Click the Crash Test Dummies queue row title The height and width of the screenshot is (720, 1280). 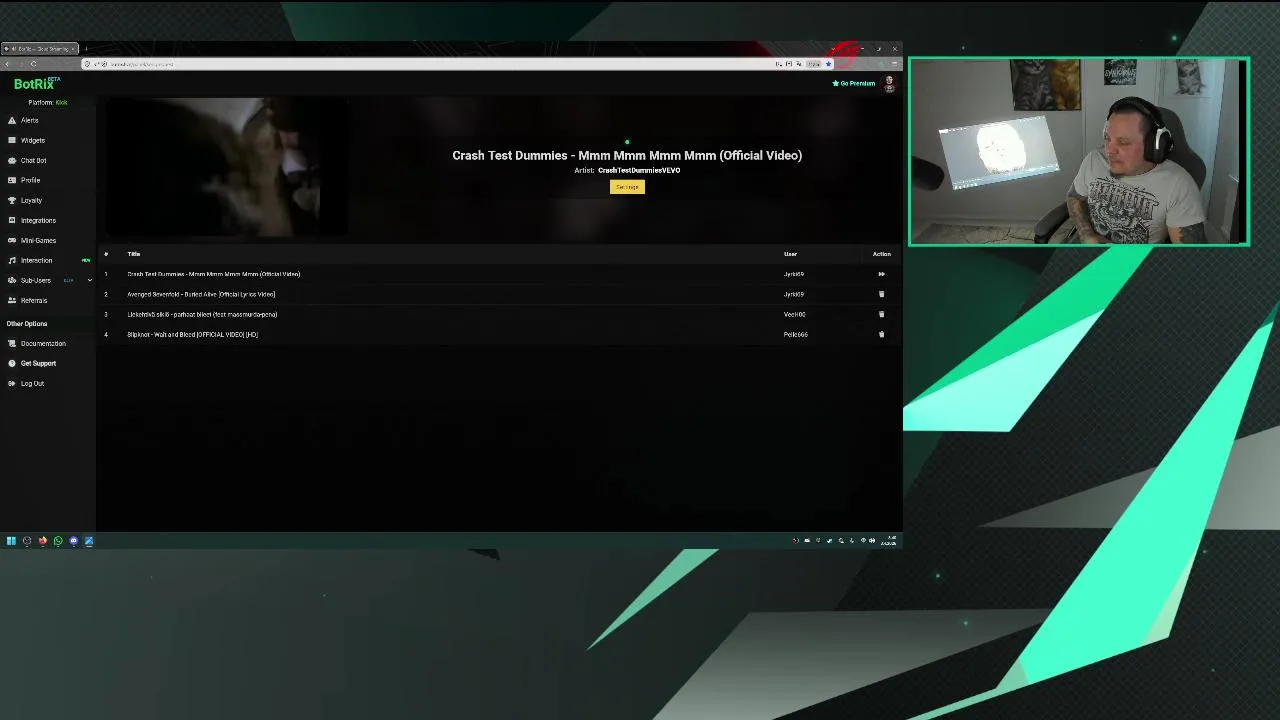[x=213, y=274]
